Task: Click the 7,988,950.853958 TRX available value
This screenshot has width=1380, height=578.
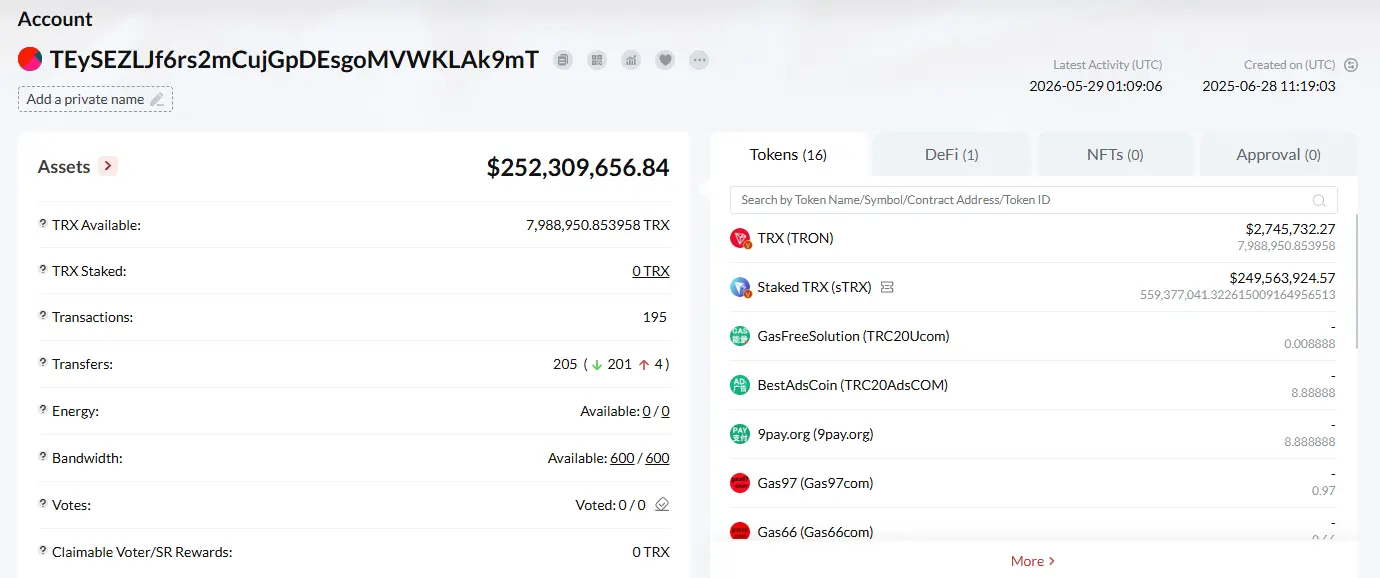Action: (598, 225)
